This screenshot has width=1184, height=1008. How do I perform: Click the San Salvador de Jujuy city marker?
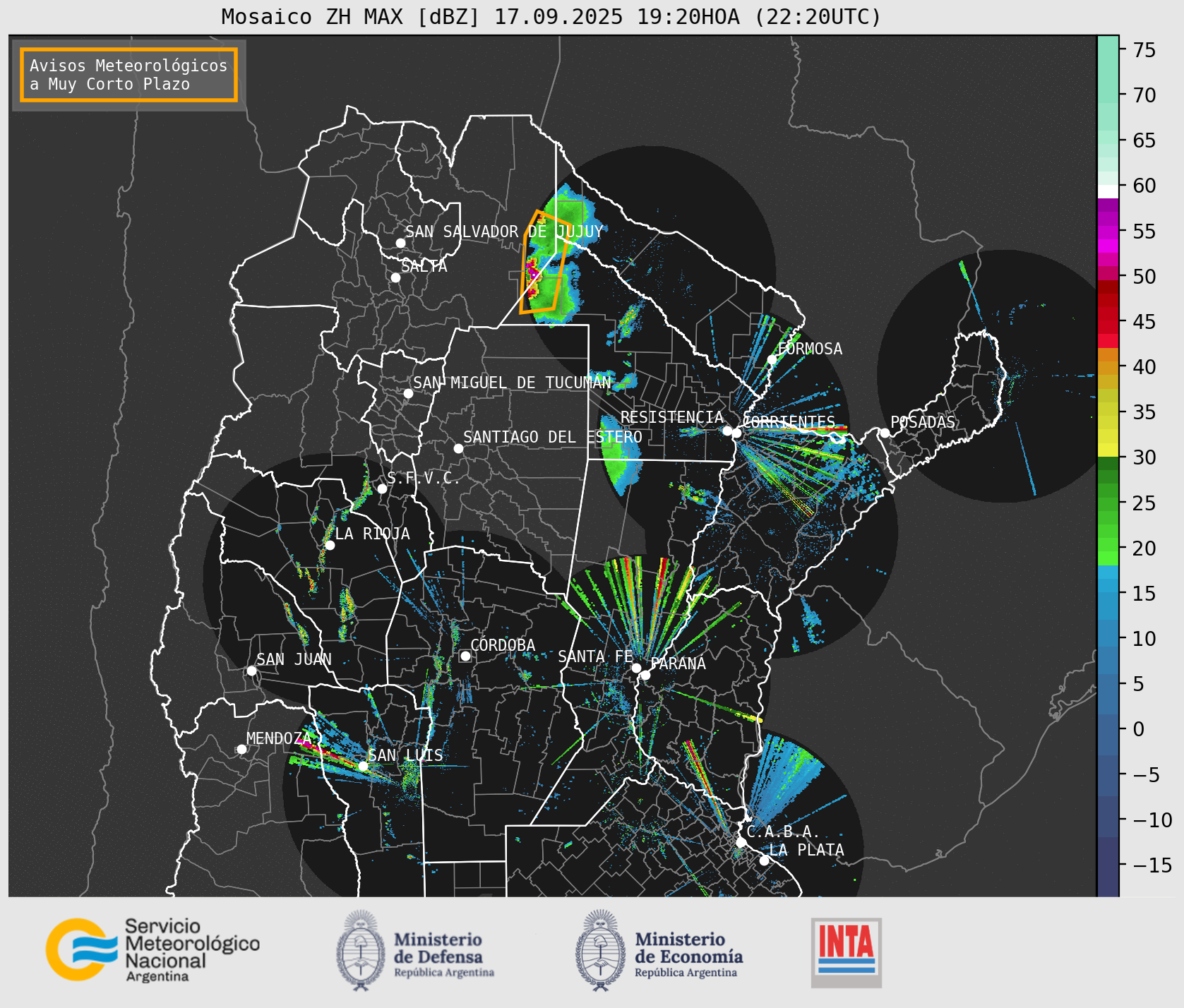point(400,243)
